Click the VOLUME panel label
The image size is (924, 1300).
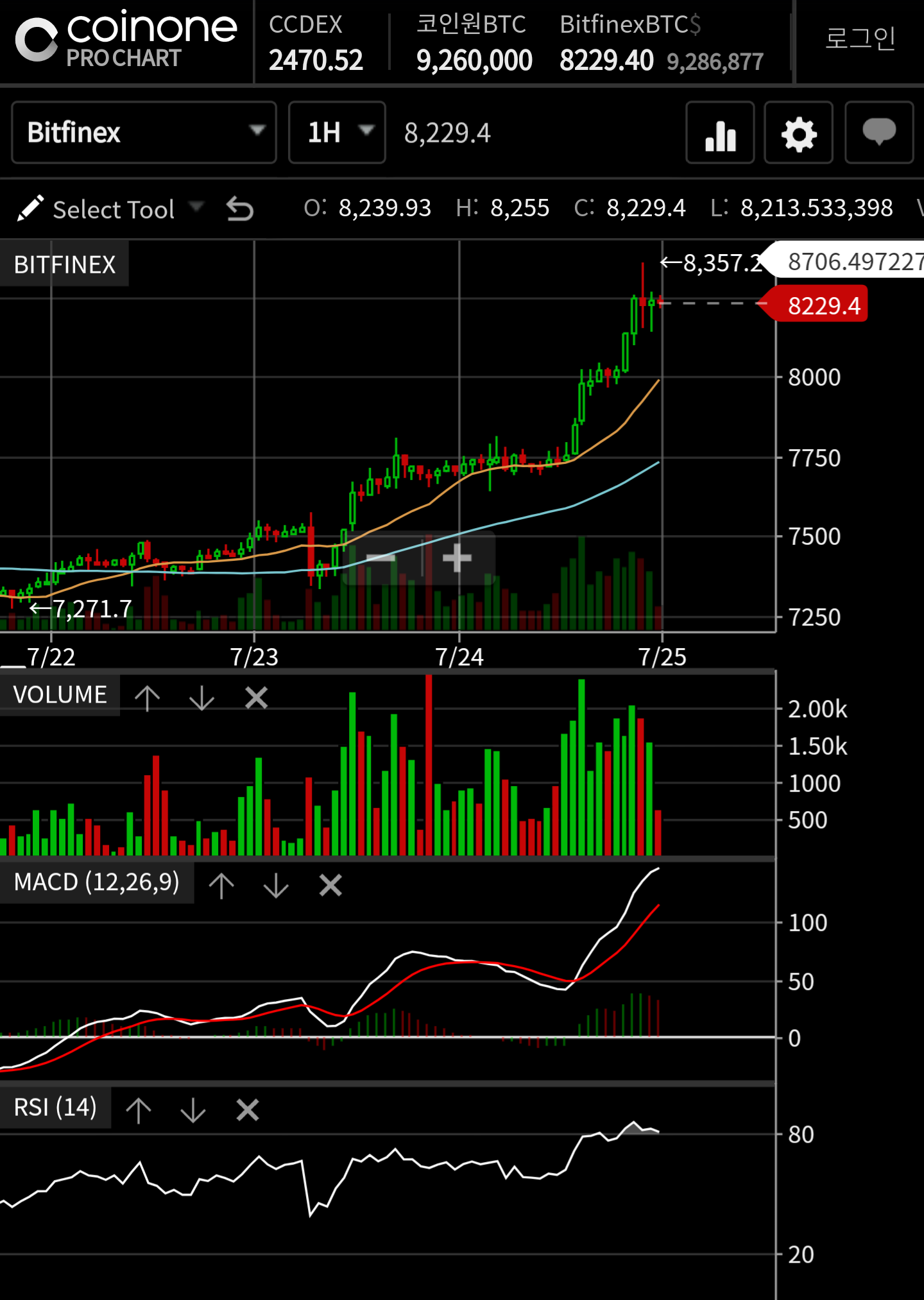pos(60,695)
